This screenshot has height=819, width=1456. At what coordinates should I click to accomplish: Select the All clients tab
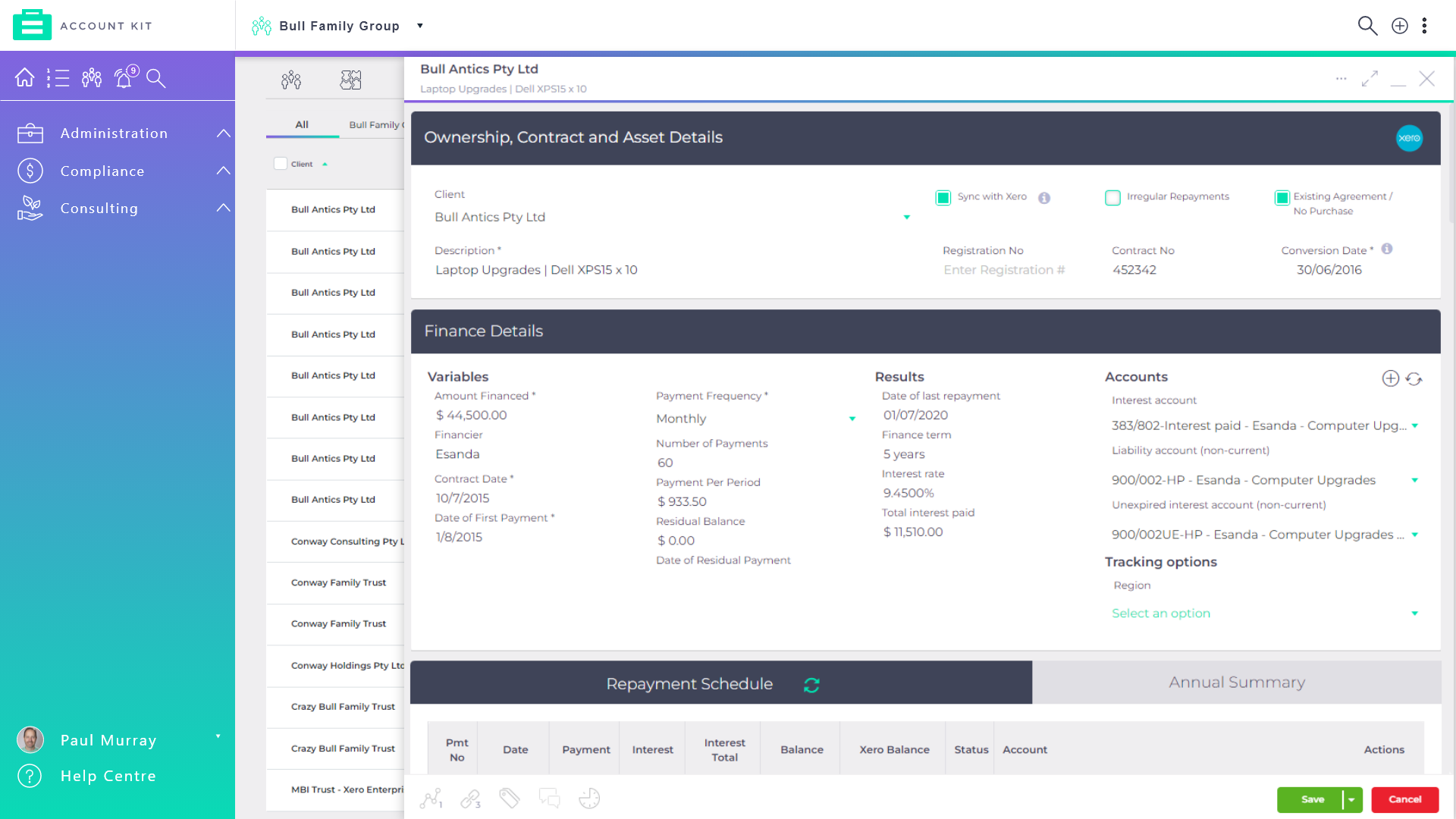point(302,125)
